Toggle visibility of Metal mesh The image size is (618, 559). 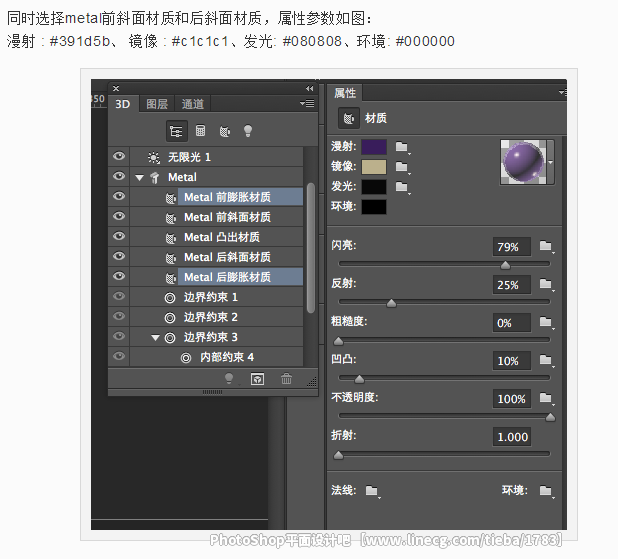coord(119,176)
